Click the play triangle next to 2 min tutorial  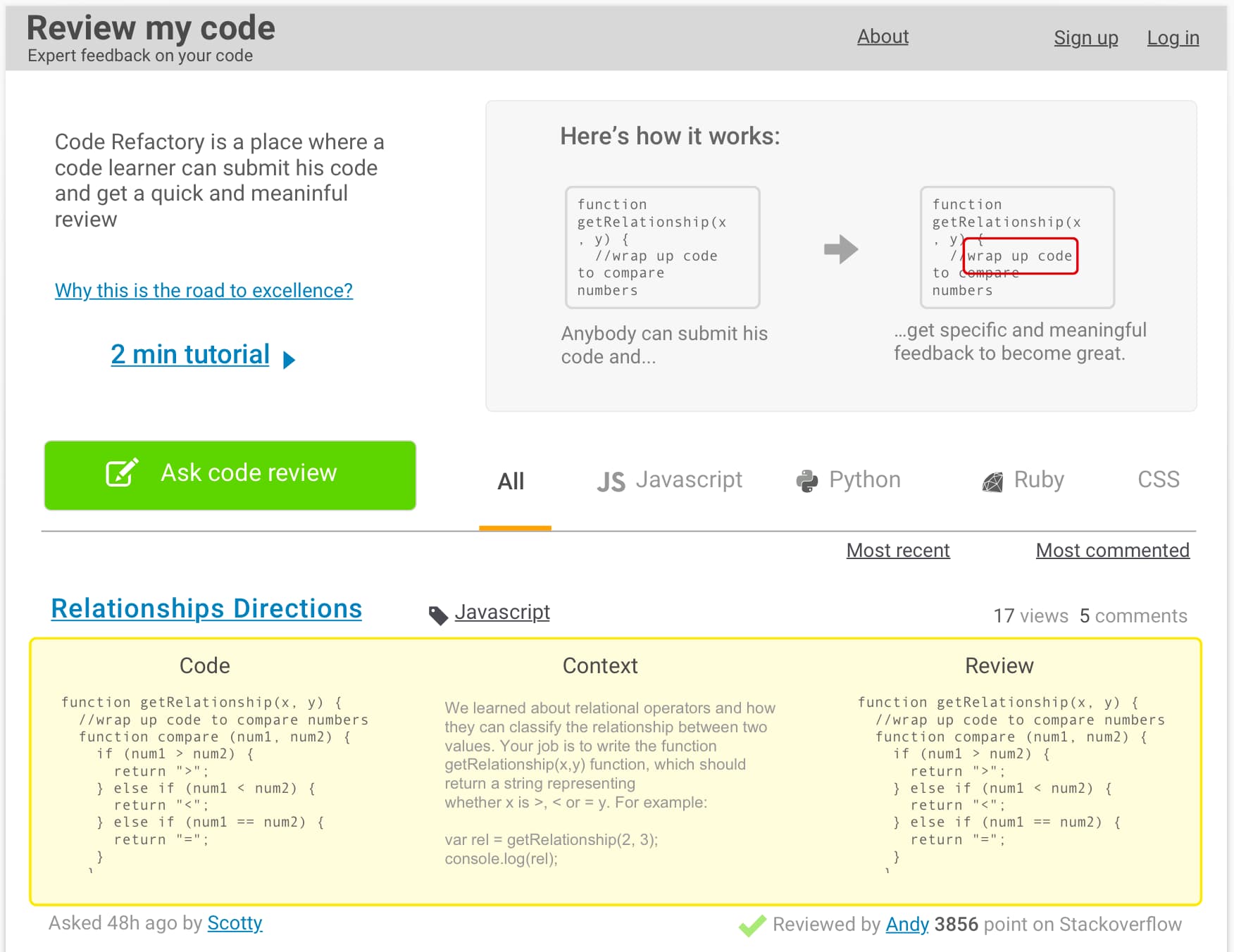[x=289, y=361]
